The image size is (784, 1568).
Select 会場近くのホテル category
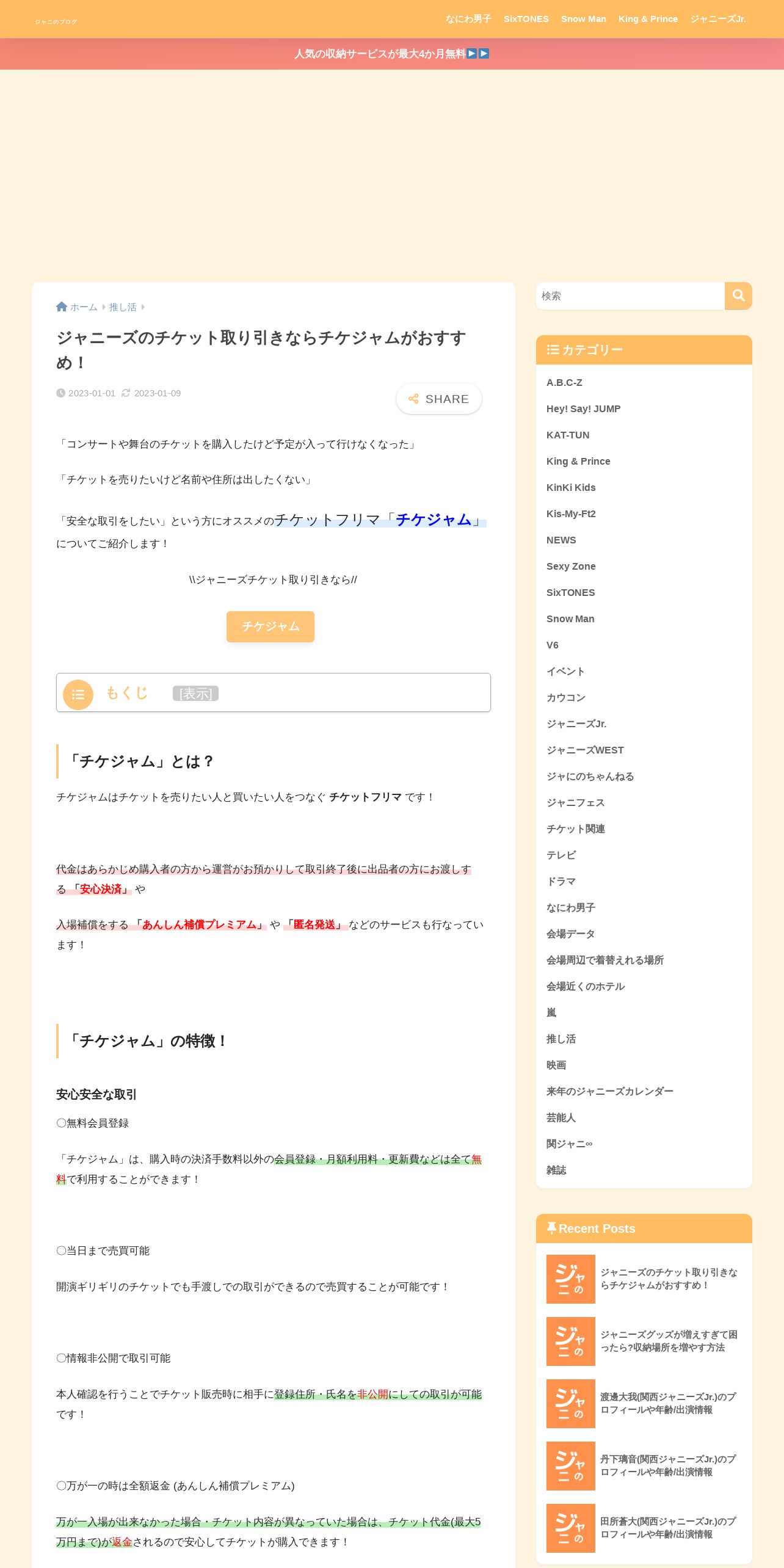tap(586, 986)
